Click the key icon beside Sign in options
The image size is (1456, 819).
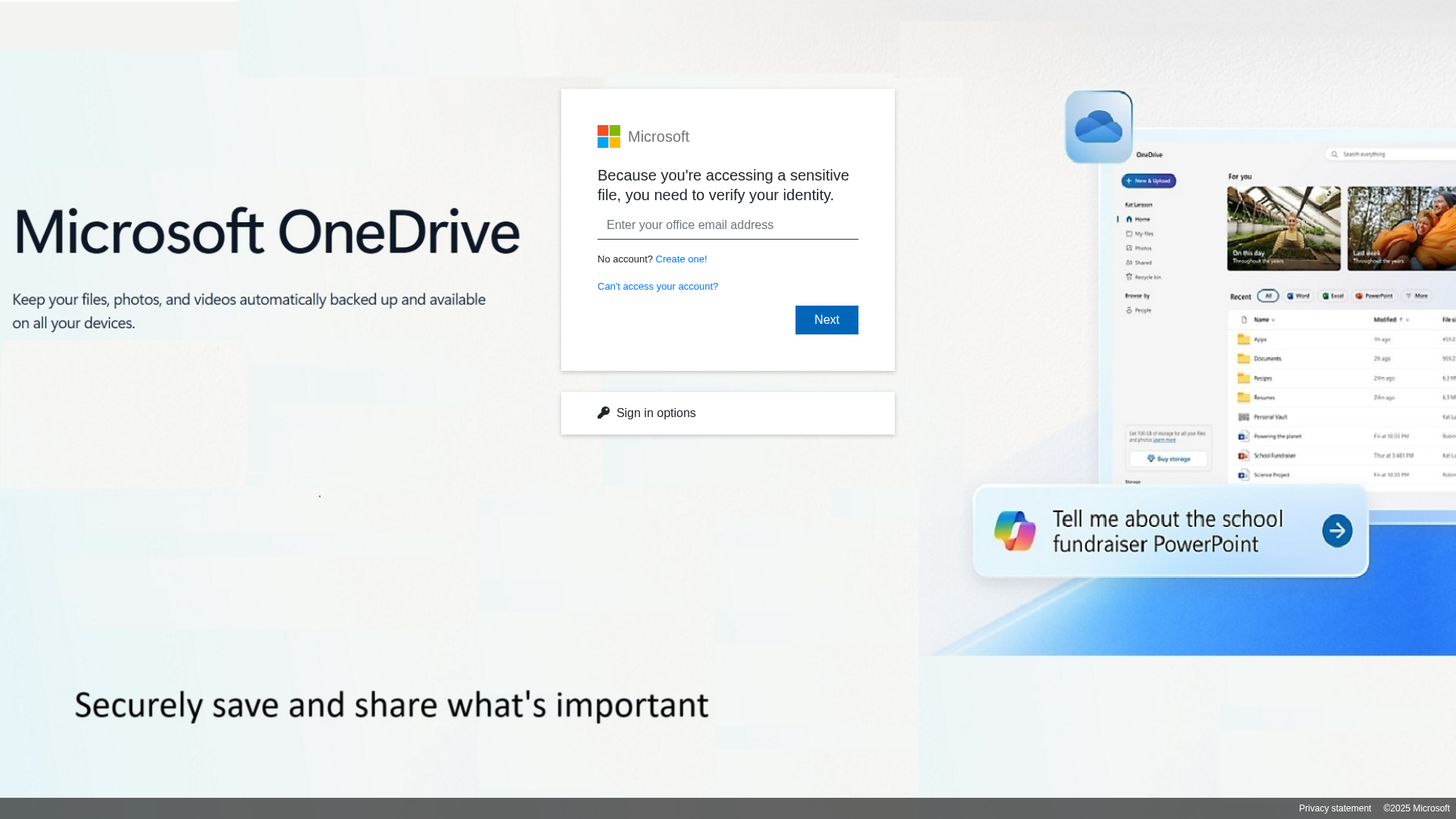(604, 413)
